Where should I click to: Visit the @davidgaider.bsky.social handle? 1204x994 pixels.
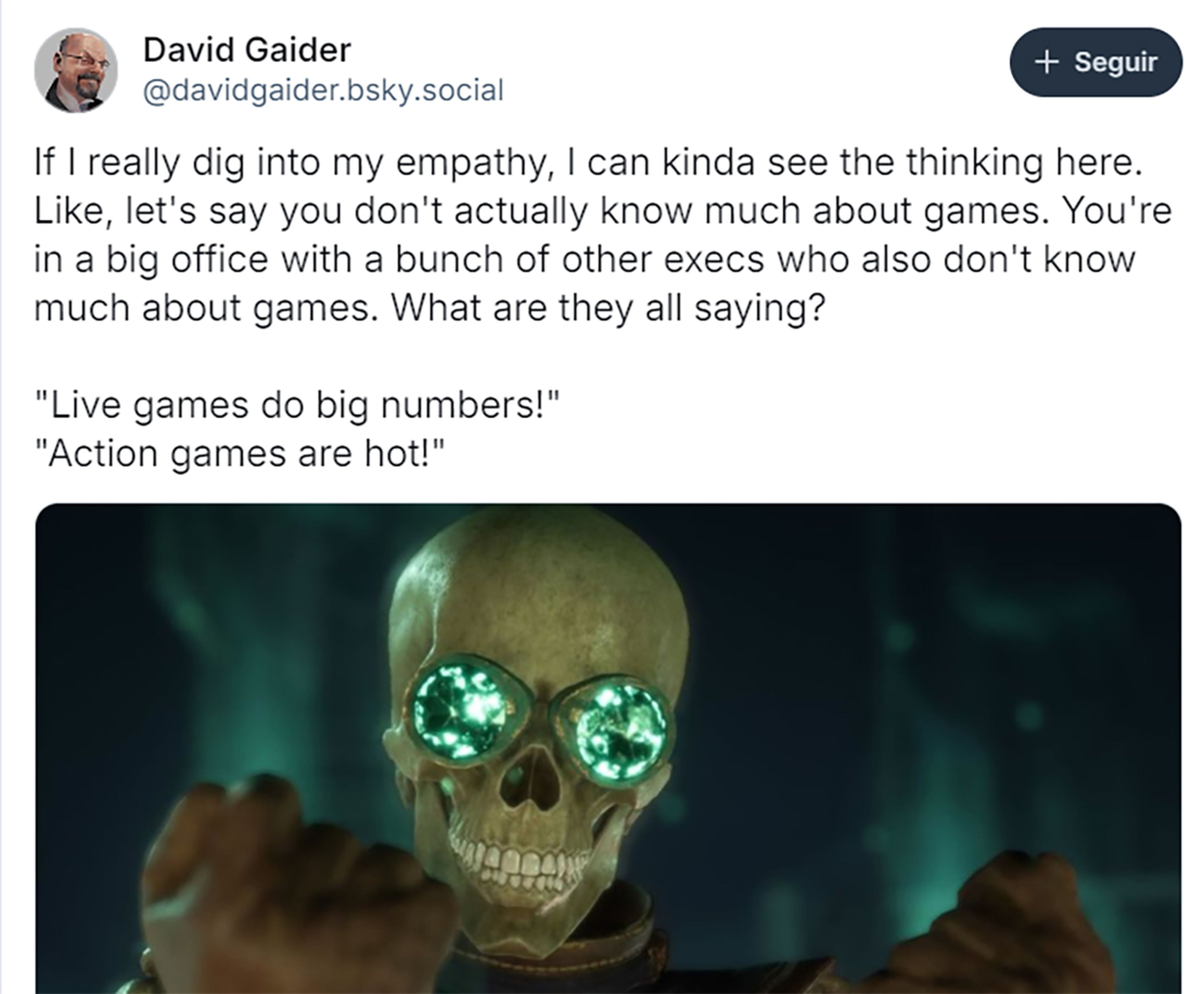324,91
